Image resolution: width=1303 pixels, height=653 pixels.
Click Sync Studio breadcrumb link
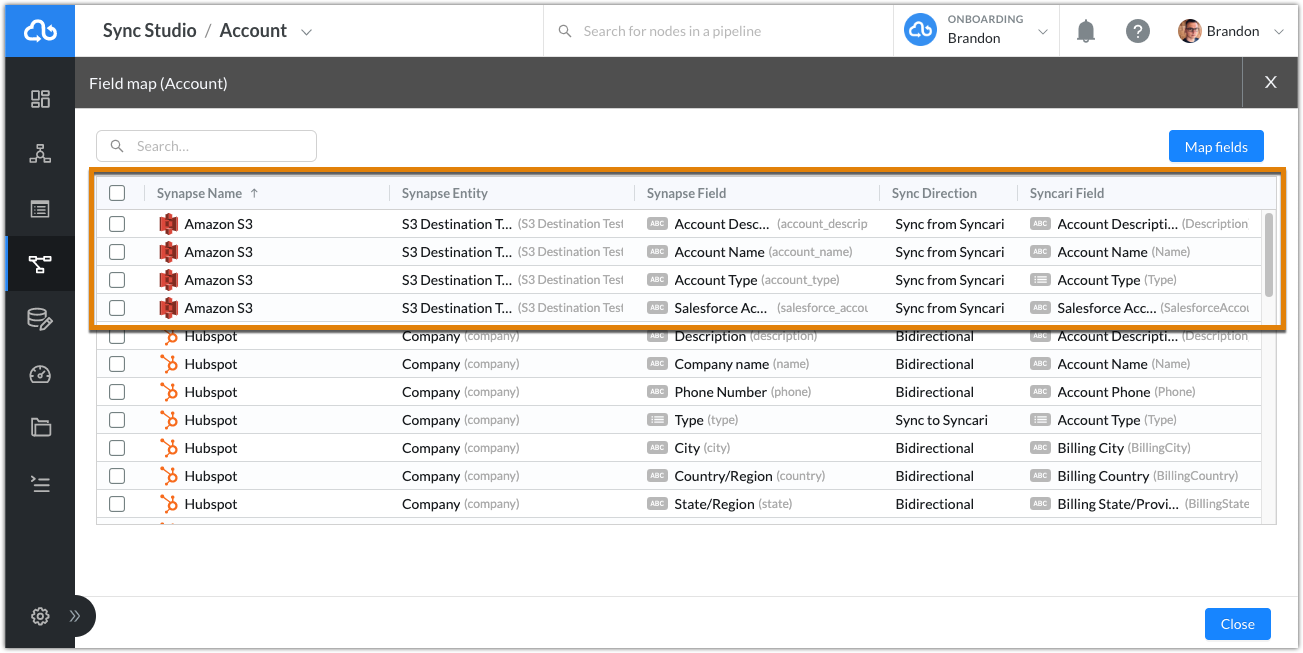coord(150,31)
